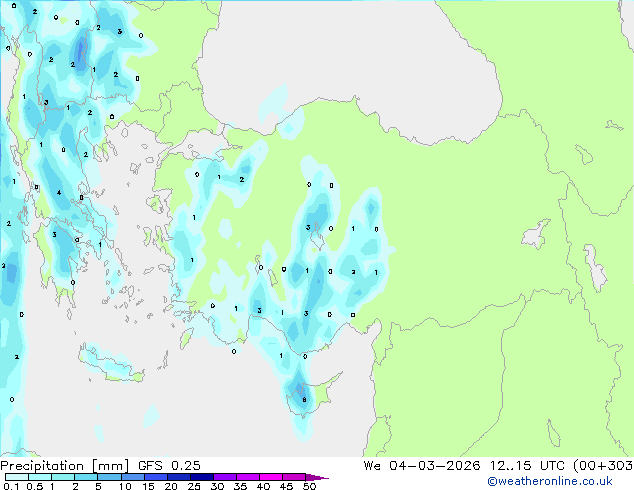This screenshot has height=490, width=634.
Task: Select the 5–10 mm legend color swatch
Action: pos(109,477)
